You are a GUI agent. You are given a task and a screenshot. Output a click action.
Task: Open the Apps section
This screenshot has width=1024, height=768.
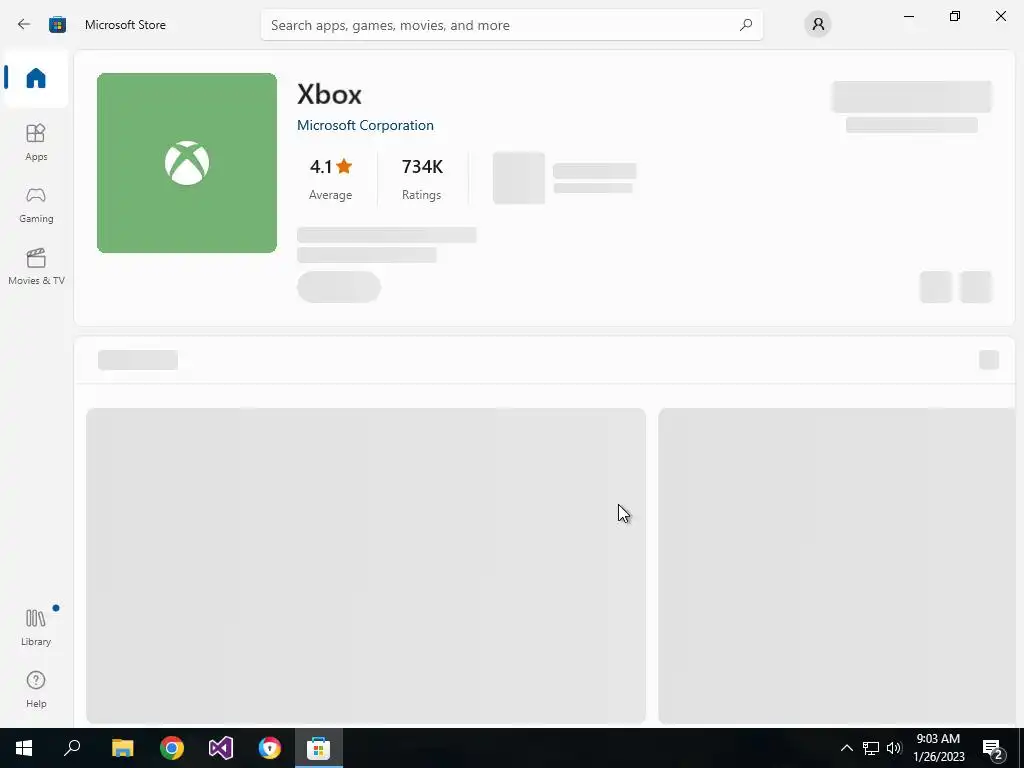pos(36,142)
